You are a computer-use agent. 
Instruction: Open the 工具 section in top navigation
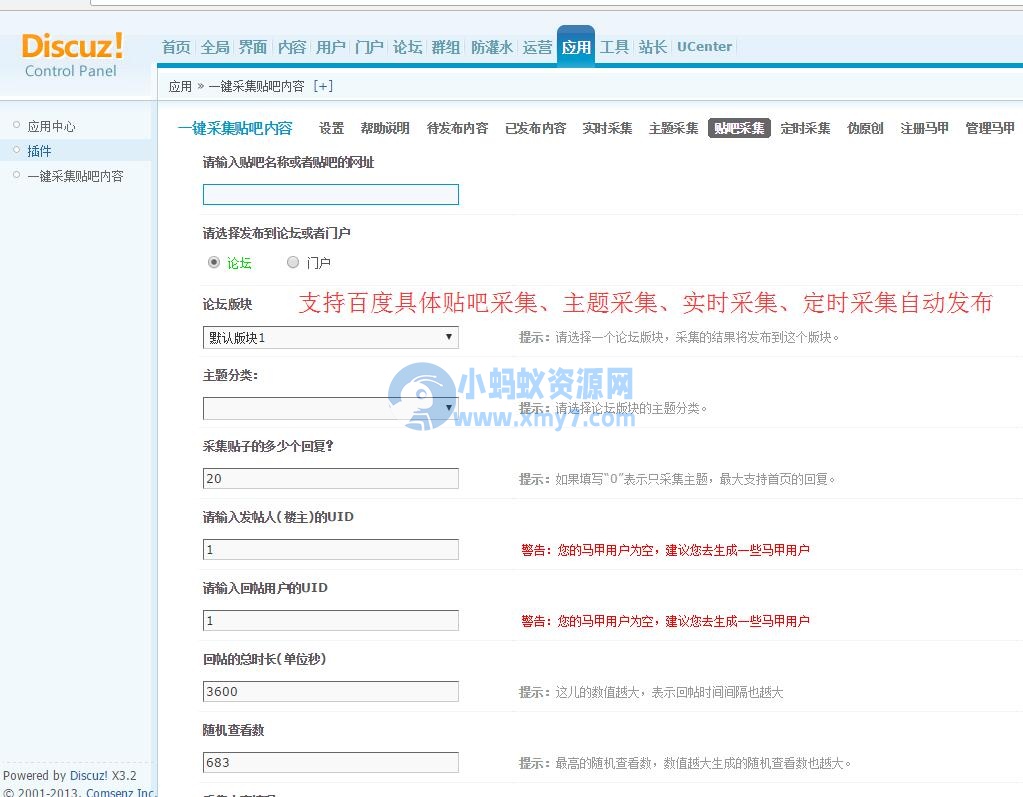pyautogui.click(x=614, y=45)
